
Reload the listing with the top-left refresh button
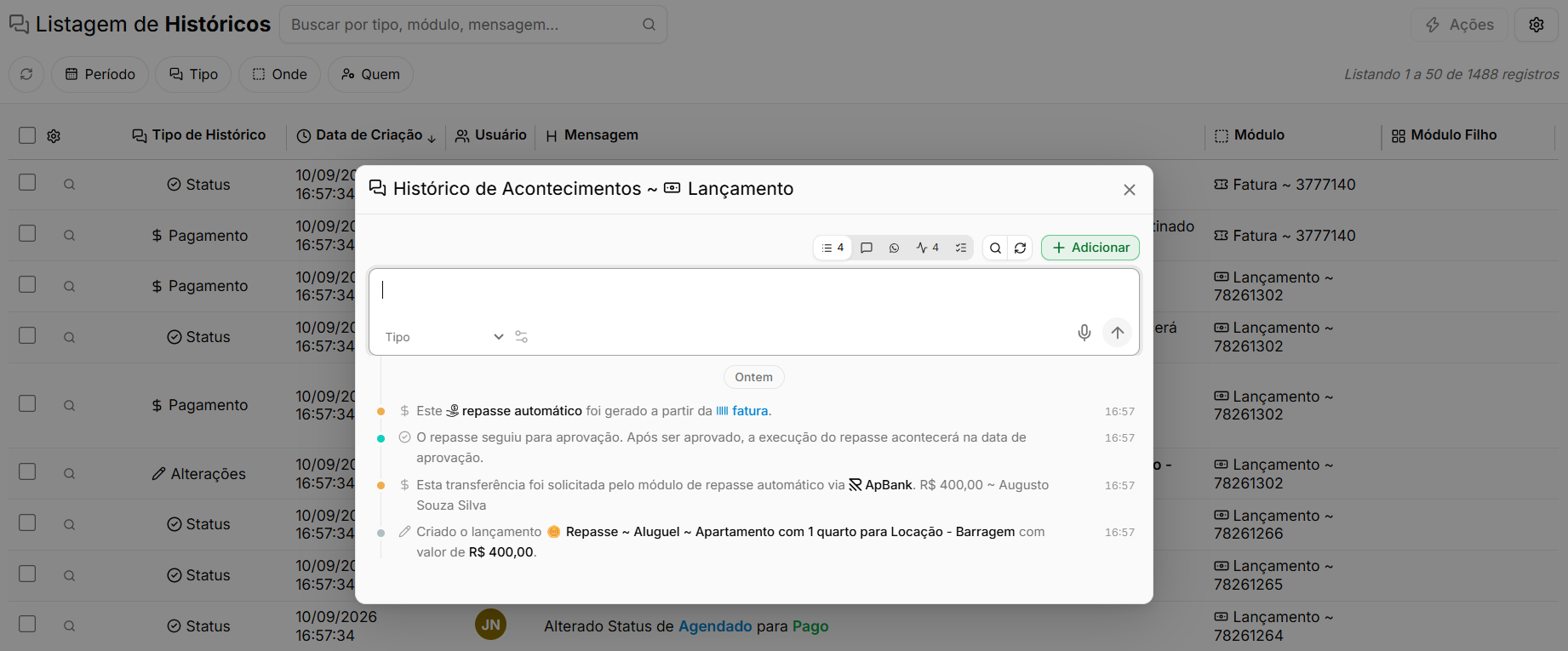[26, 74]
